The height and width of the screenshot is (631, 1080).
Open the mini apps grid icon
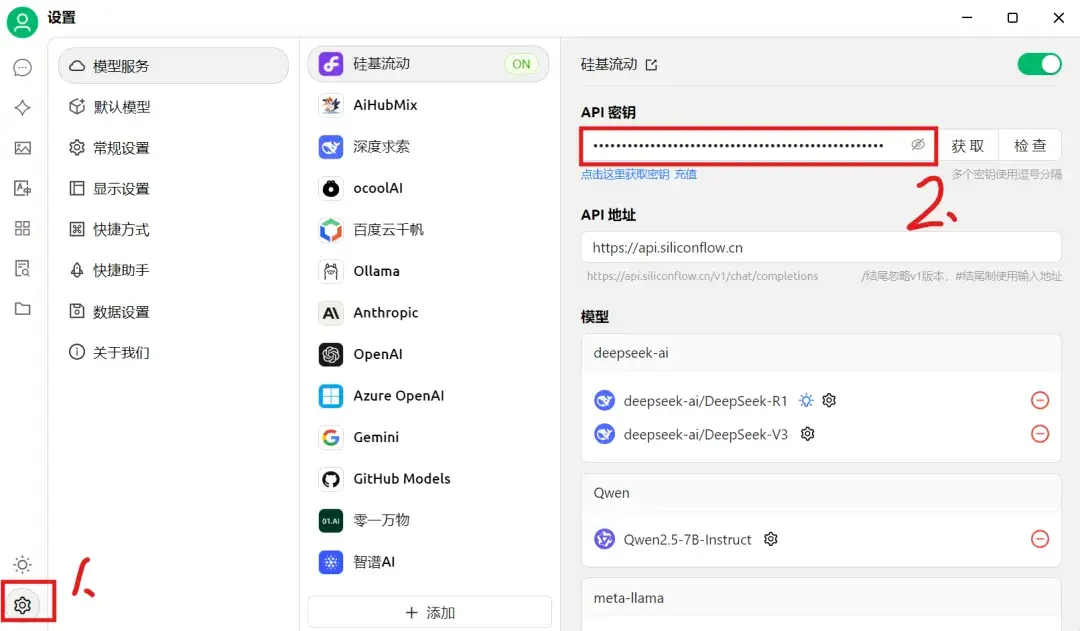[23, 228]
